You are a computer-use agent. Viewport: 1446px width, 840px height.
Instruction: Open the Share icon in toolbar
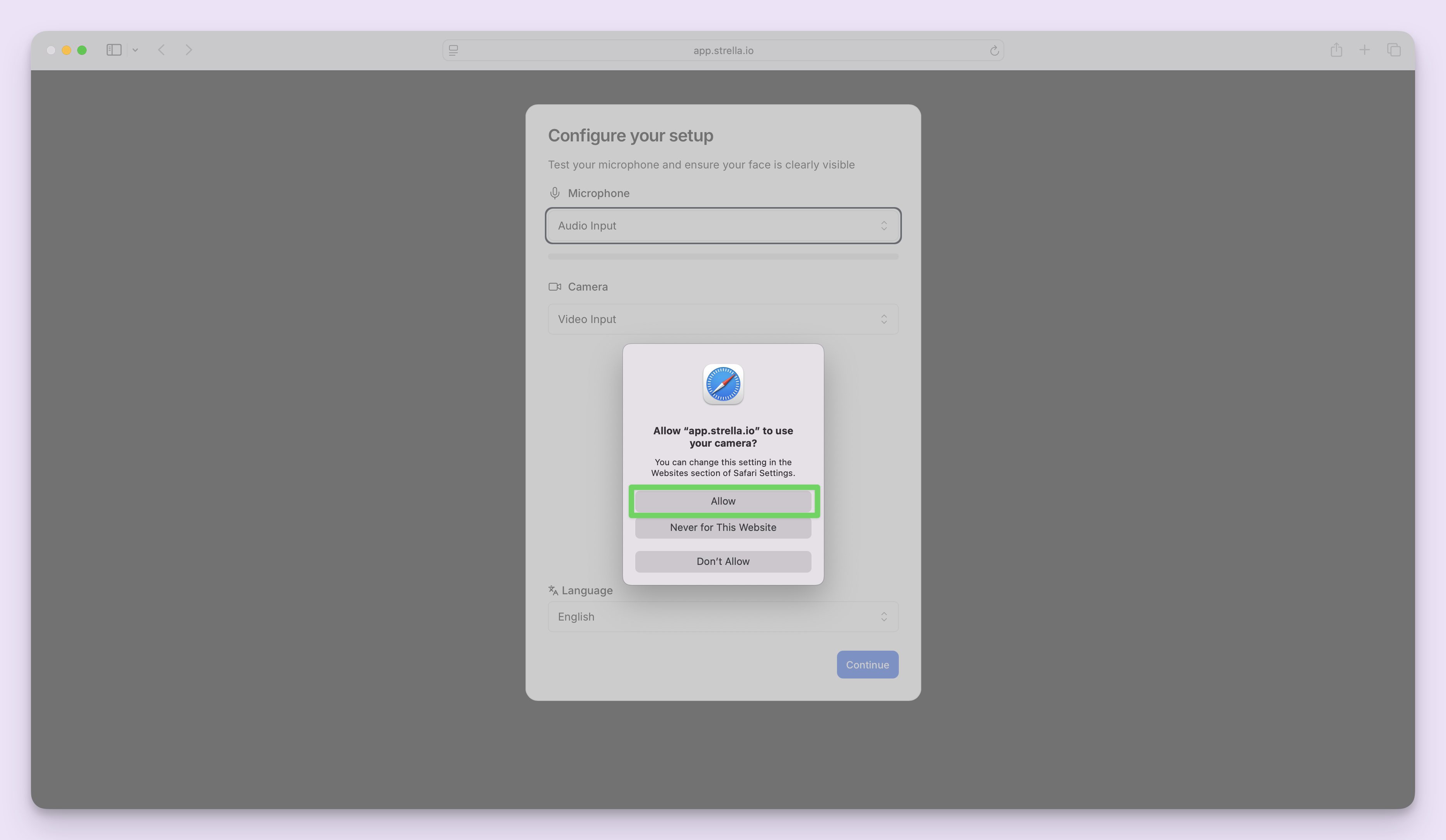click(1336, 50)
